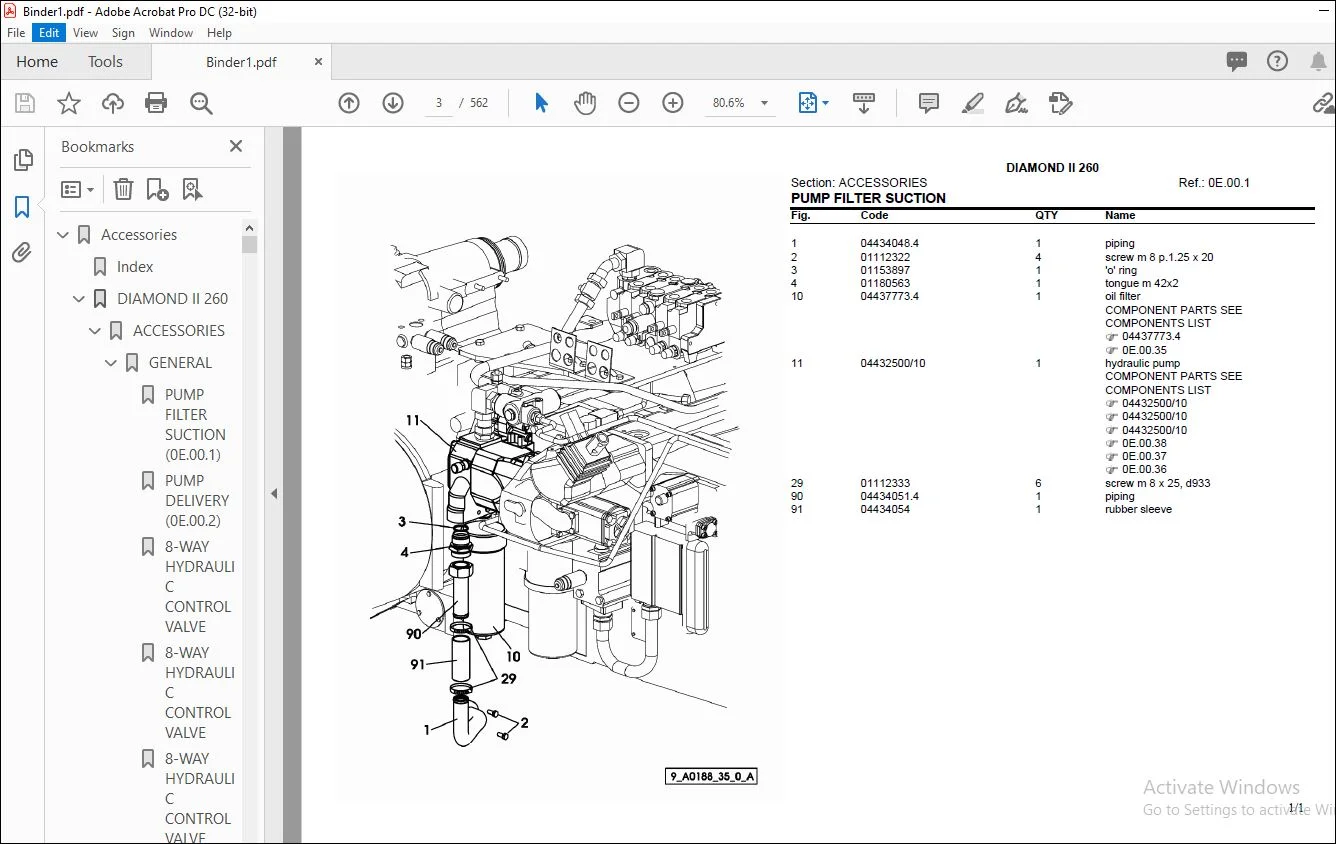Open the View menu
This screenshot has width=1336, height=844.
coord(86,33)
